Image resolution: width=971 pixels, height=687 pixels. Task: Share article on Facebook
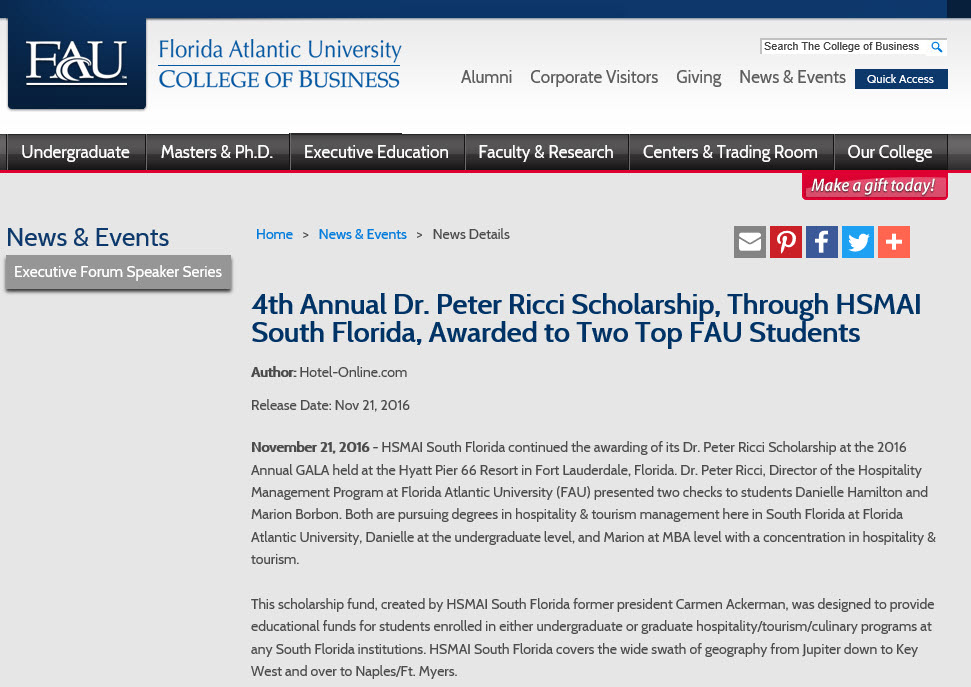tap(822, 242)
